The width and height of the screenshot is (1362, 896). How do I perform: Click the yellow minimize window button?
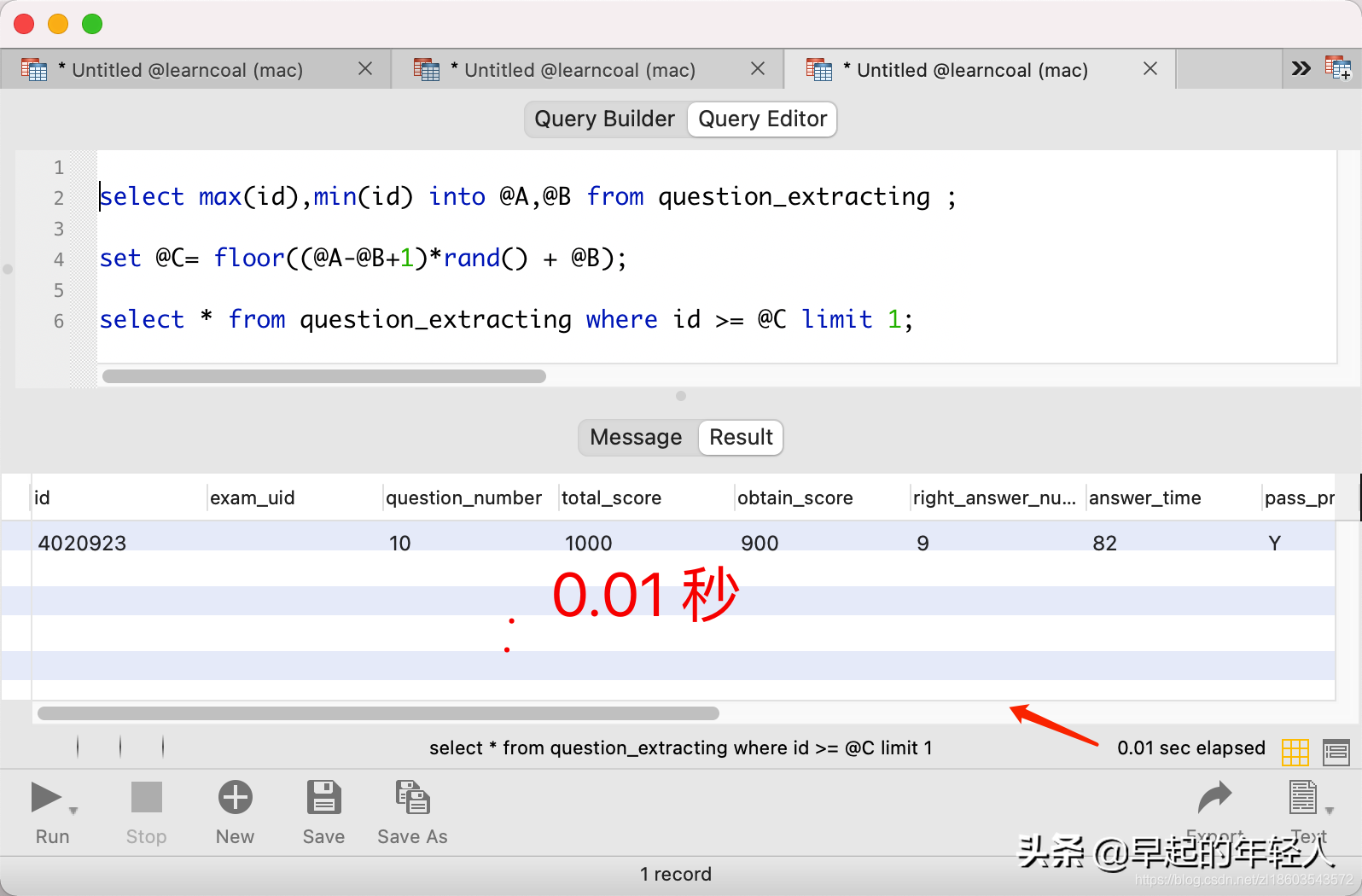click(58, 24)
